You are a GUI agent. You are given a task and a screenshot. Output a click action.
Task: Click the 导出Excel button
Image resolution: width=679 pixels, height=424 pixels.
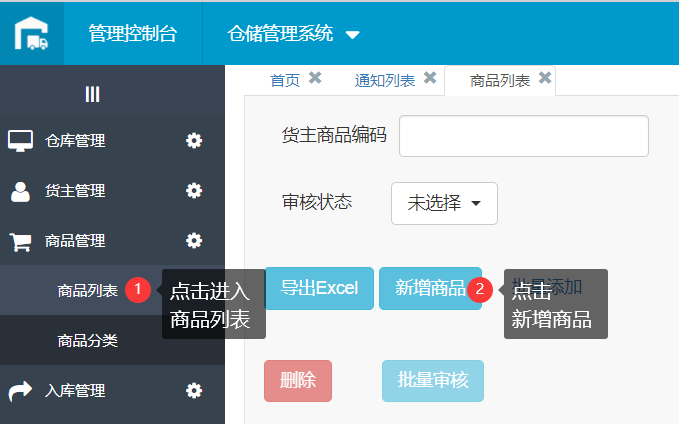(x=319, y=288)
